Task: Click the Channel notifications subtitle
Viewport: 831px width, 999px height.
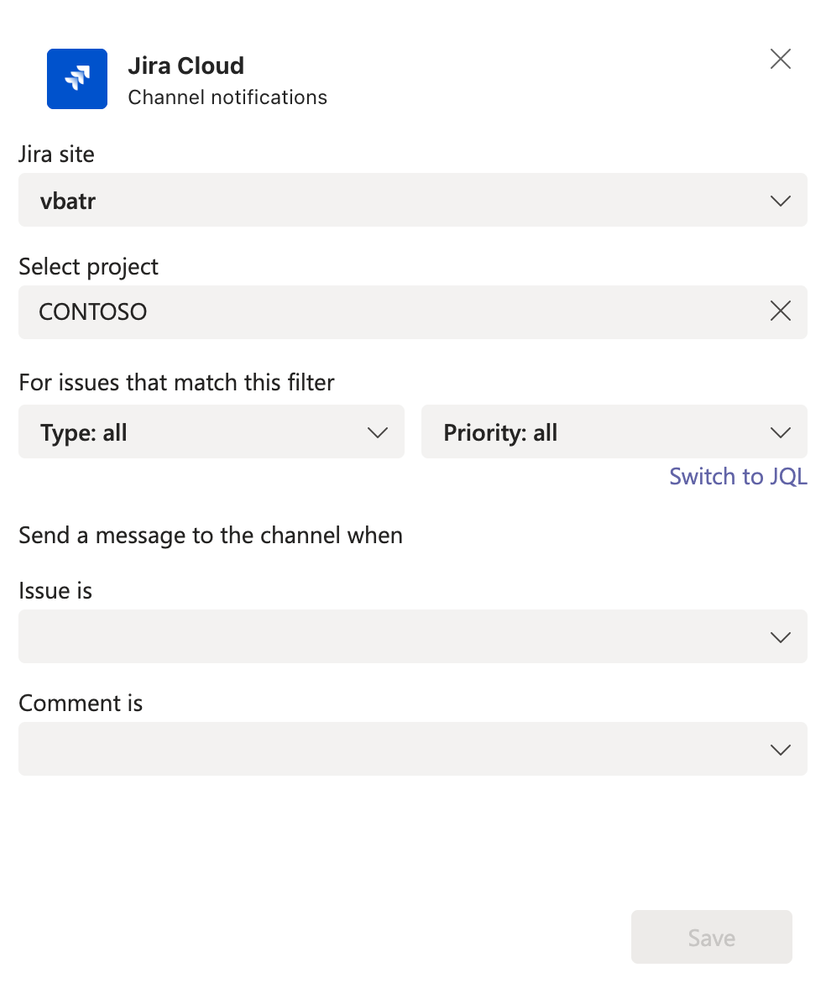Action: [227, 97]
